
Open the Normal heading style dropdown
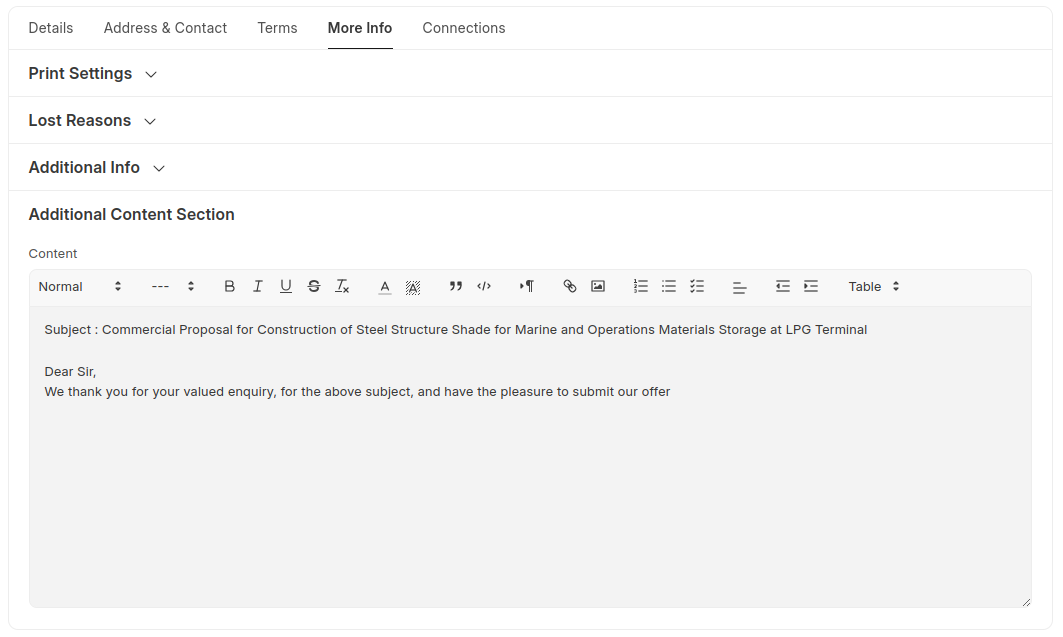coord(80,286)
